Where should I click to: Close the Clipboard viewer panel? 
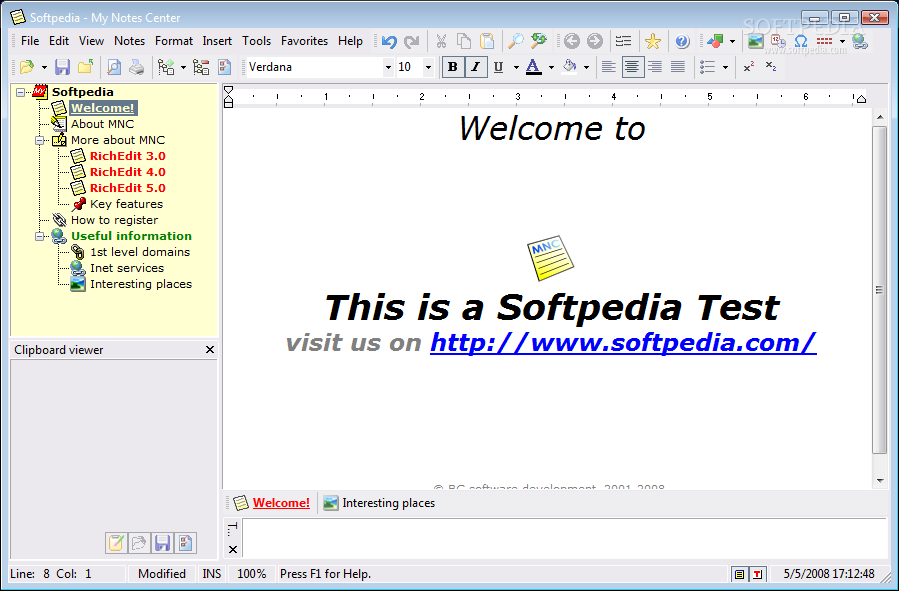(210, 350)
